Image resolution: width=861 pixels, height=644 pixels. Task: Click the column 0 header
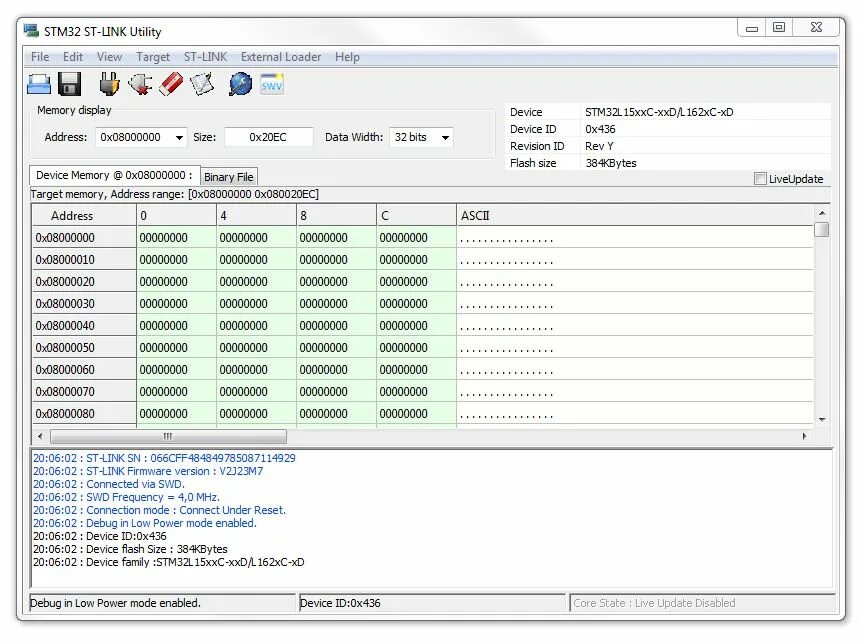coord(176,216)
